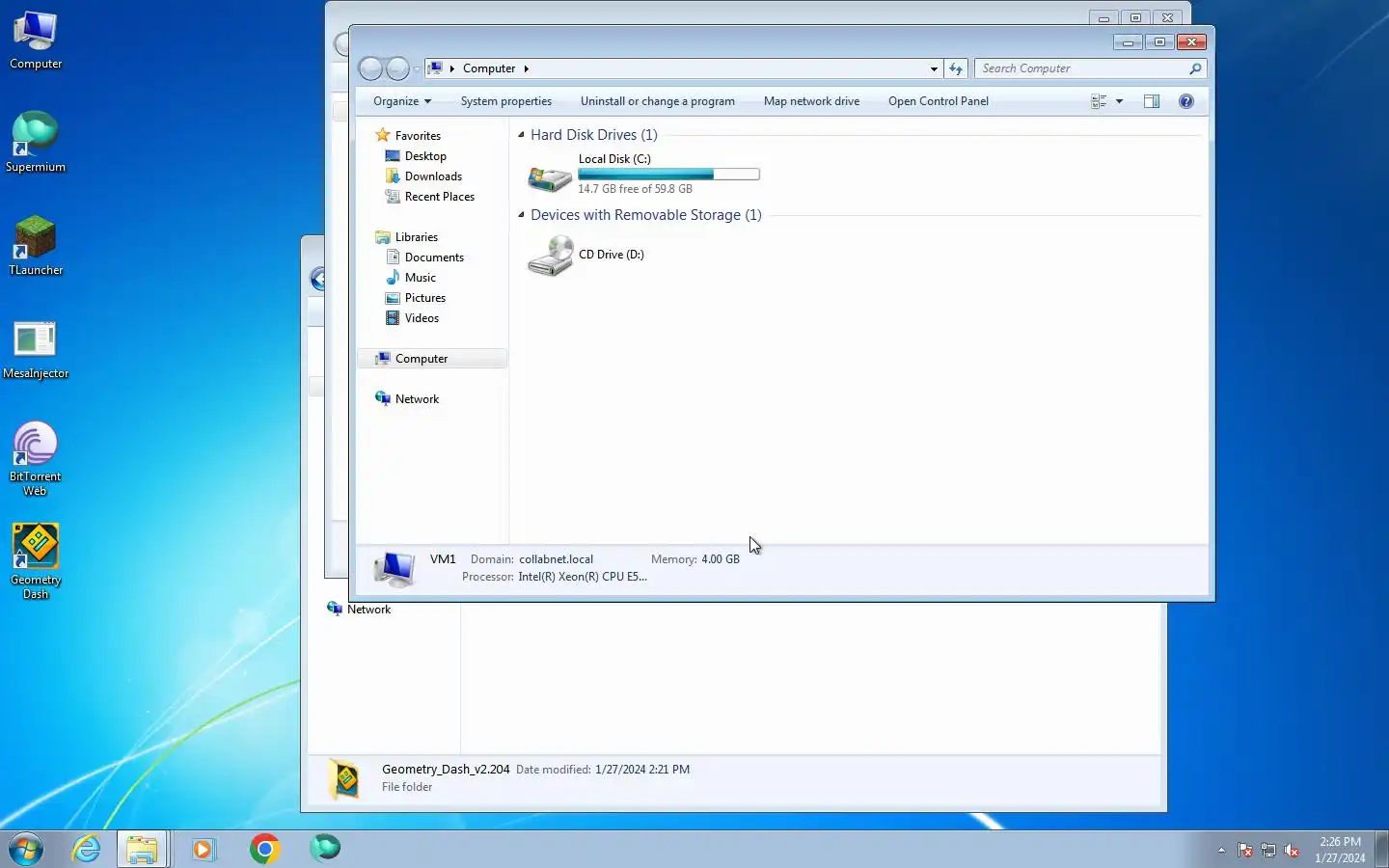The width and height of the screenshot is (1389, 868).
Task: Select Network in the front Explorer window
Action: click(x=417, y=399)
